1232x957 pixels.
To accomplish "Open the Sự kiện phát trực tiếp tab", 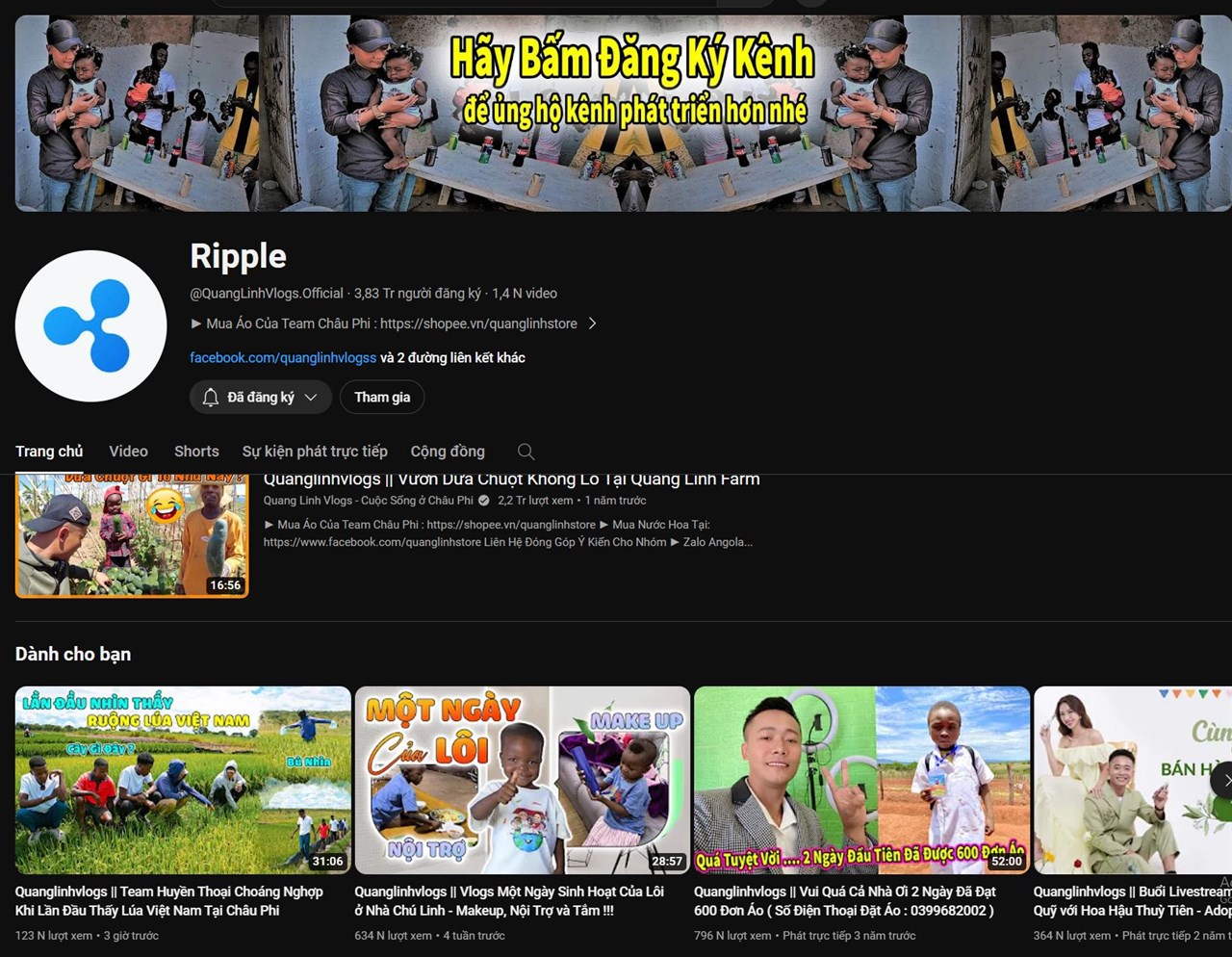I will pos(314,451).
